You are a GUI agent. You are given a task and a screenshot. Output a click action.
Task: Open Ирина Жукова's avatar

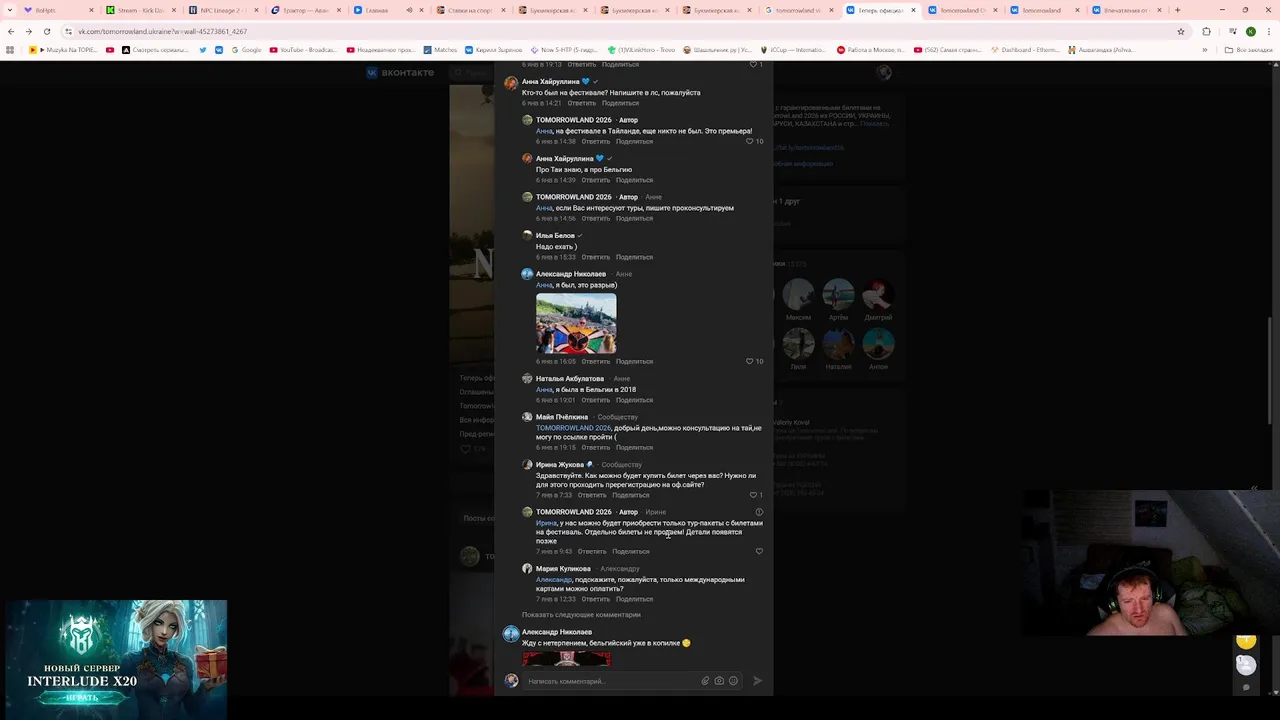click(x=527, y=465)
